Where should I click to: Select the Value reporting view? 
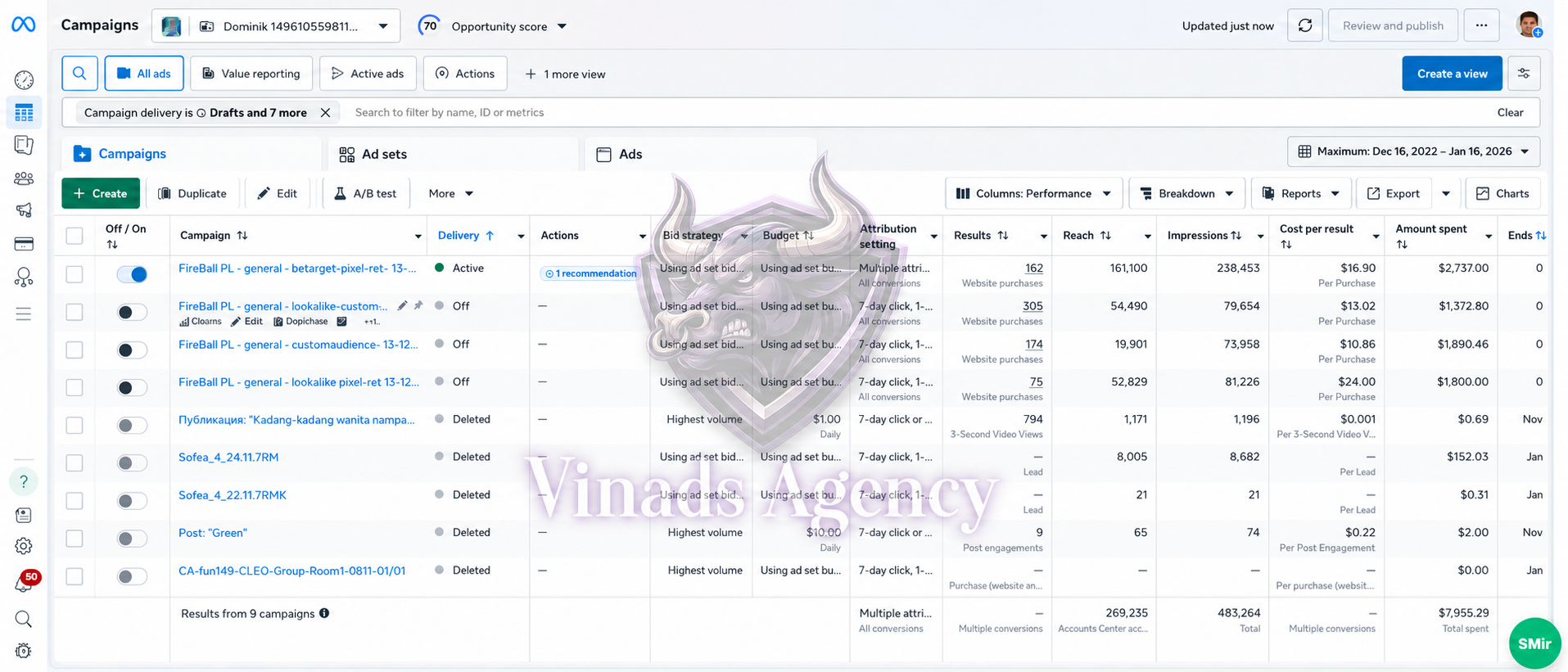251,74
